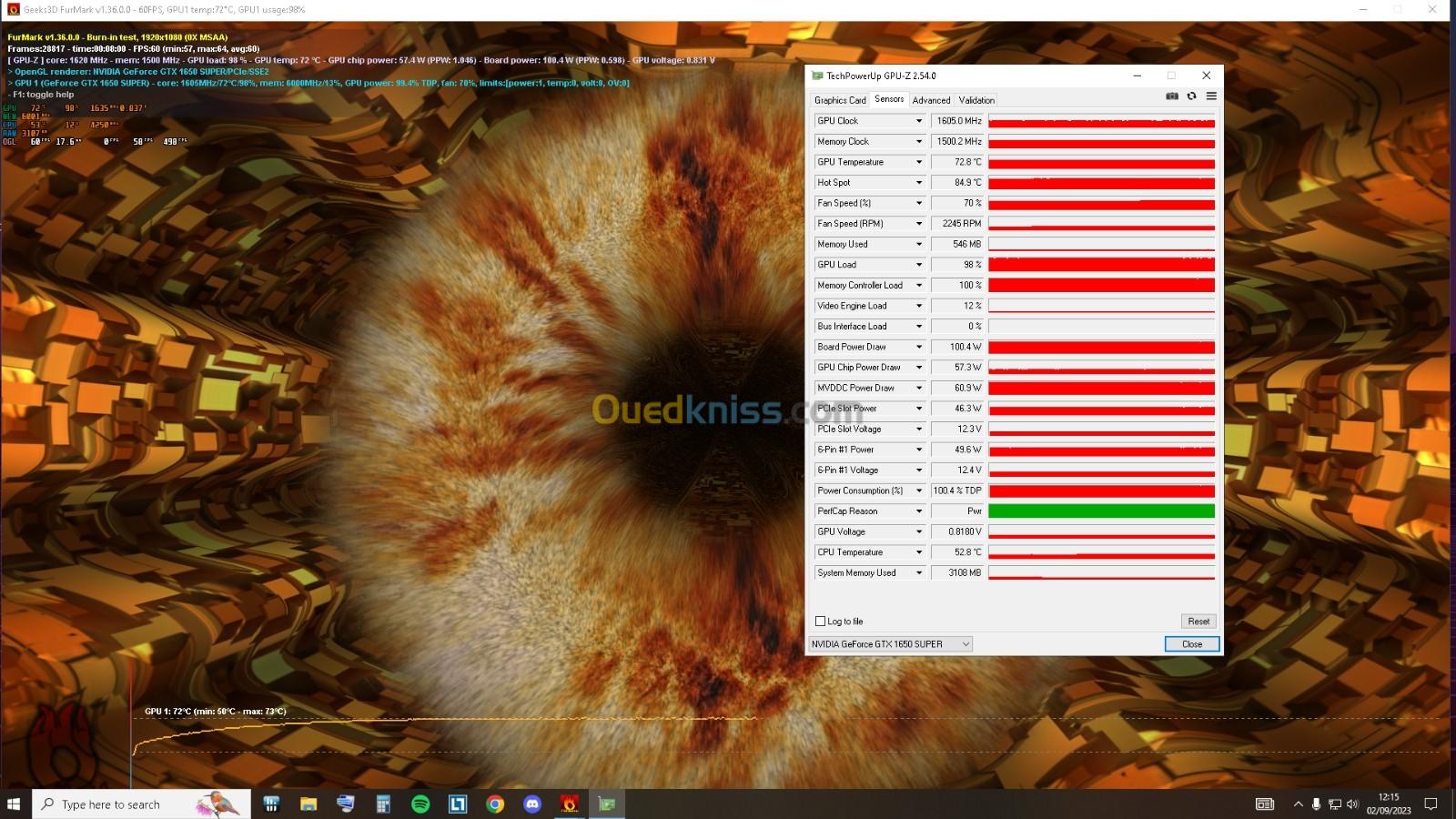The image size is (1456, 819).
Task: Switch to the Advanced tab
Action: 931,100
